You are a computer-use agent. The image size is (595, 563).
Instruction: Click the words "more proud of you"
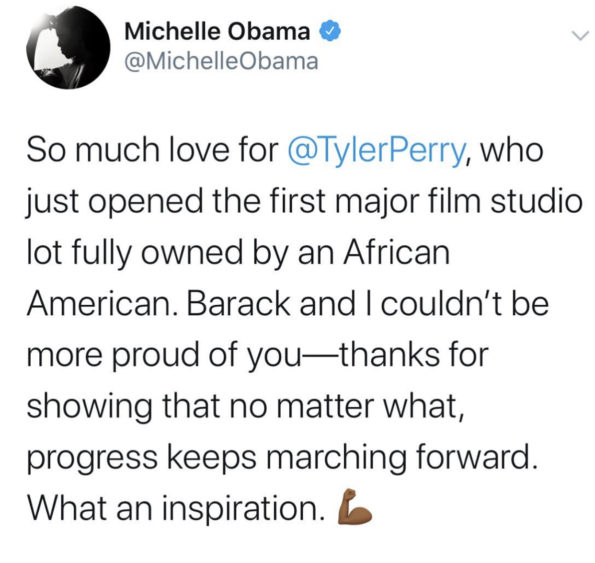(164, 356)
